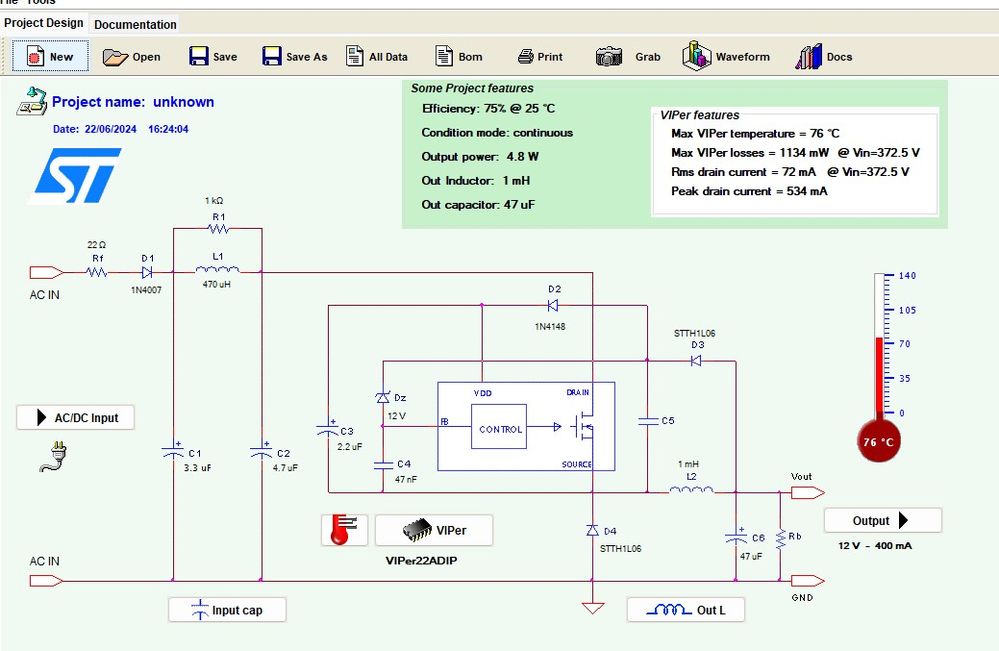The image size is (999, 651).
Task: Print the project
Action: pos(539,56)
